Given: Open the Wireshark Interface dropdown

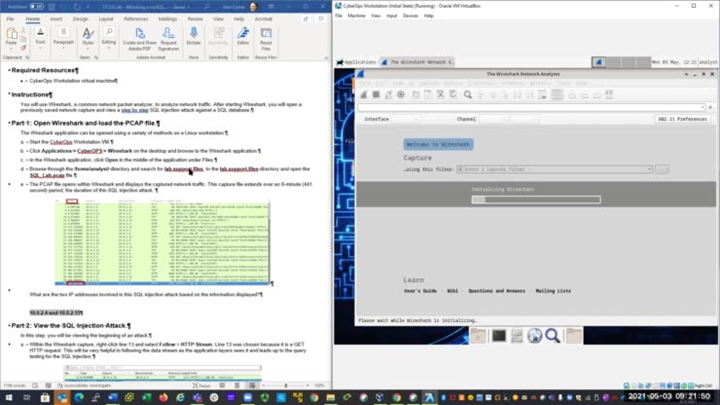Looking at the screenshot, I should (x=405, y=119).
